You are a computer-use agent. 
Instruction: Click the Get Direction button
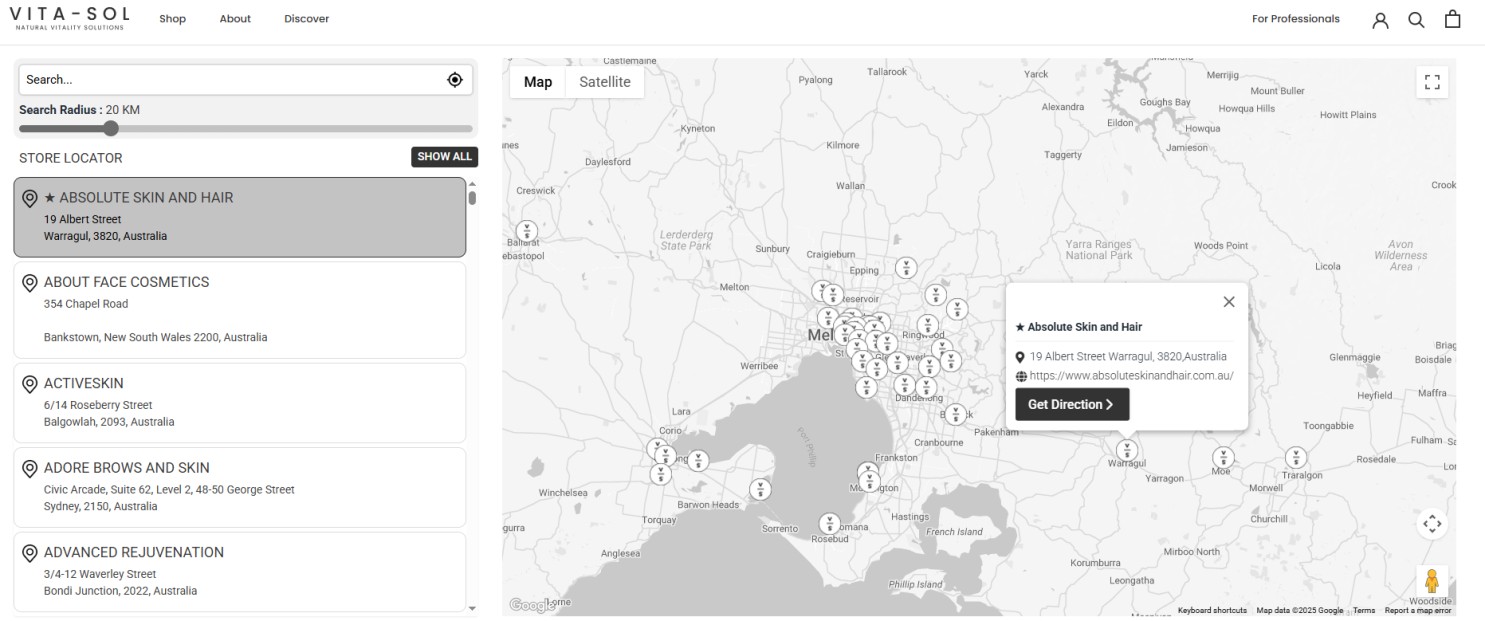(1071, 404)
